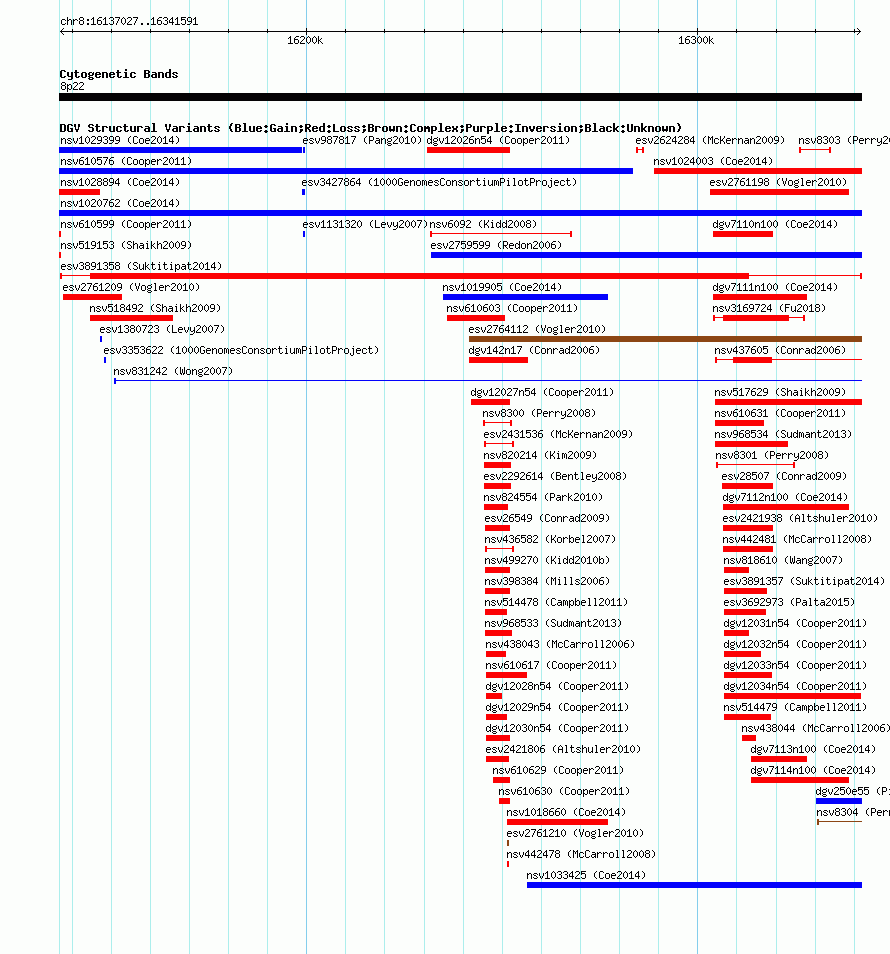Open esv2292614 (Bentley2008) variant
890x954 pixels.
555,476
